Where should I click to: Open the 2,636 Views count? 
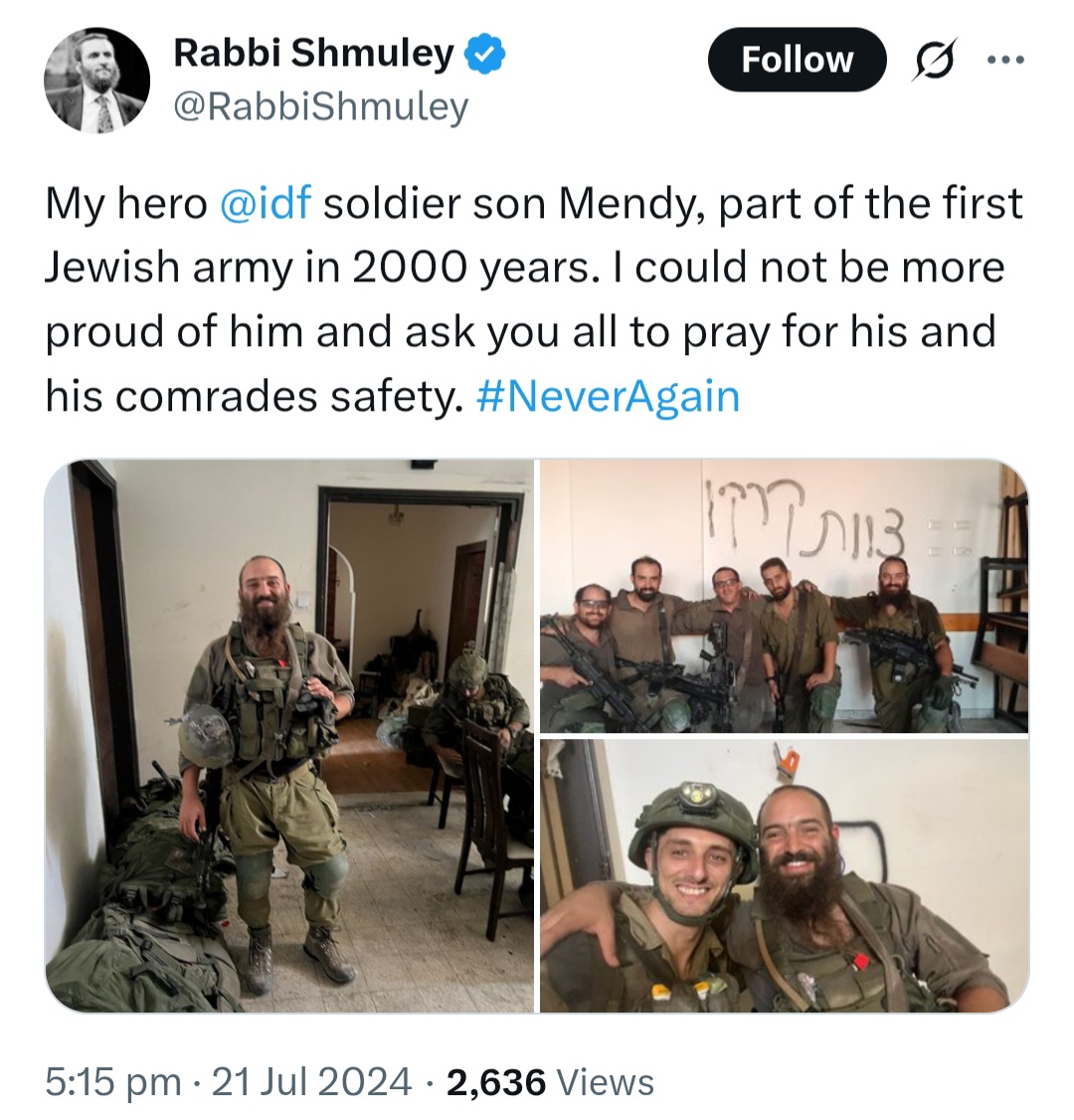[550, 1081]
